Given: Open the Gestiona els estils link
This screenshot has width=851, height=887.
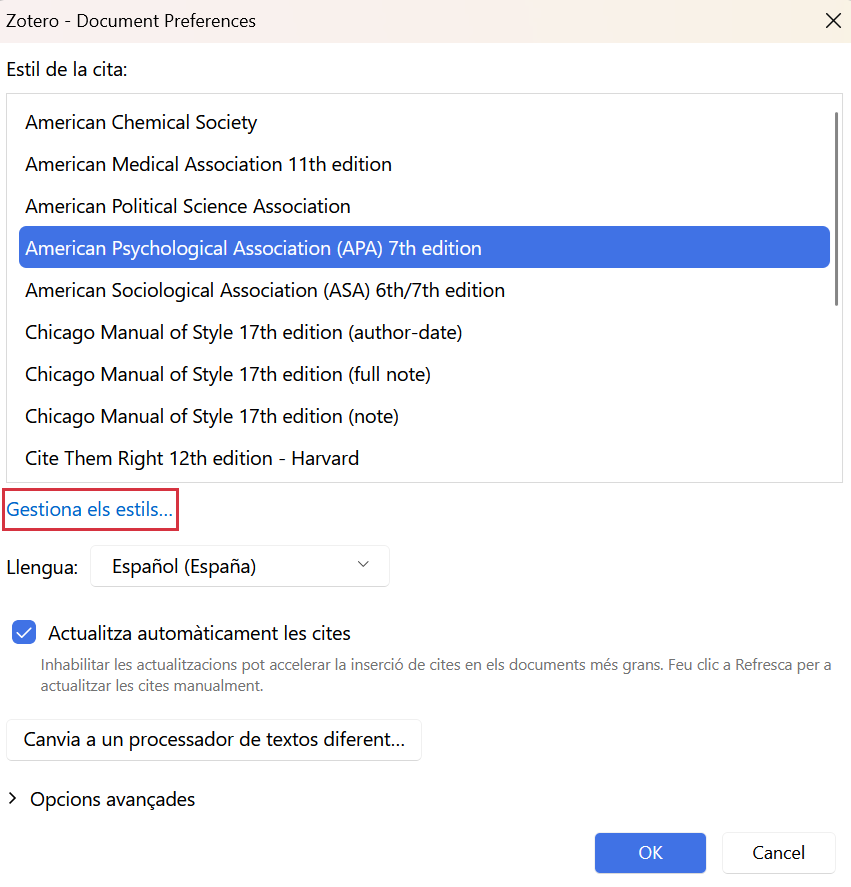Looking at the screenshot, I should pyautogui.click(x=89, y=509).
